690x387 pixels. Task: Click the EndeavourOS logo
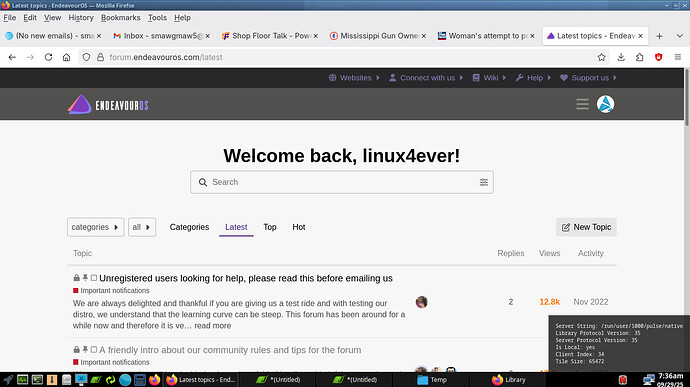click(108, 105)
